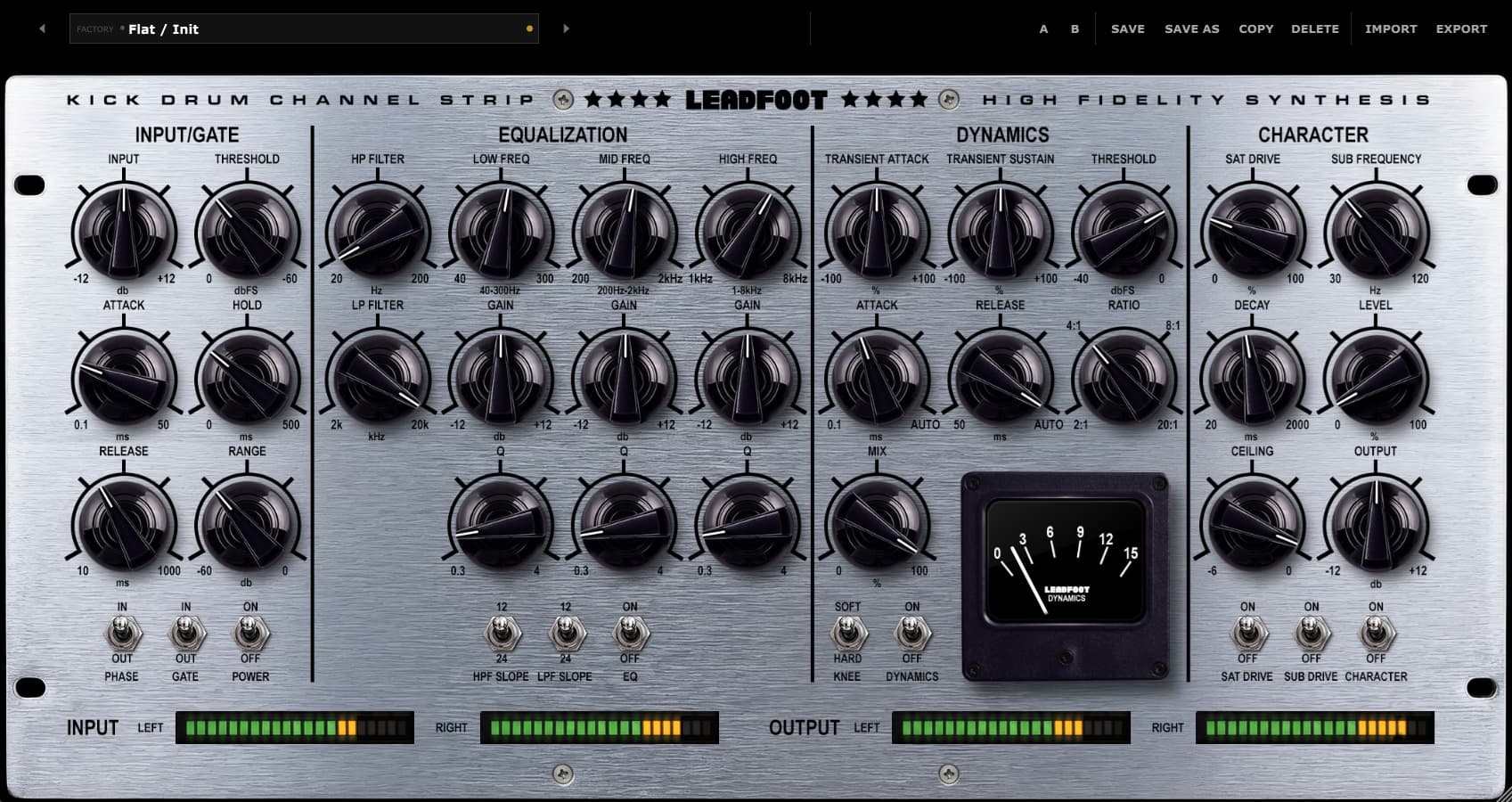
Task: Click the input LEFT level meter
Action: click(295, 727)
